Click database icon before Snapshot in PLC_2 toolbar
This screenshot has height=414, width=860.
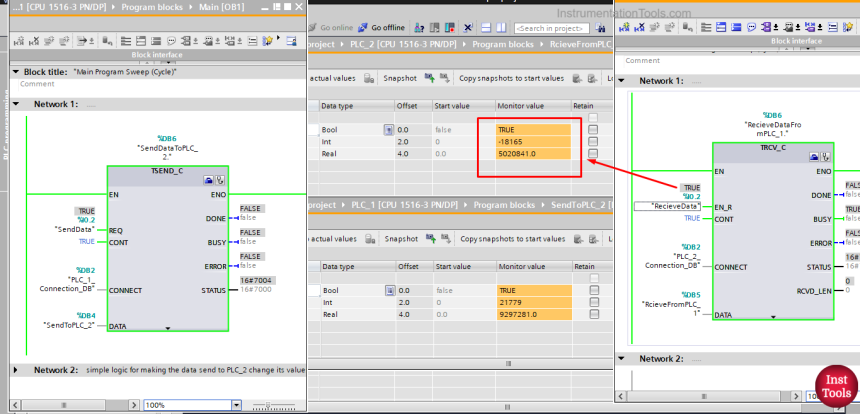click(370, 78)
